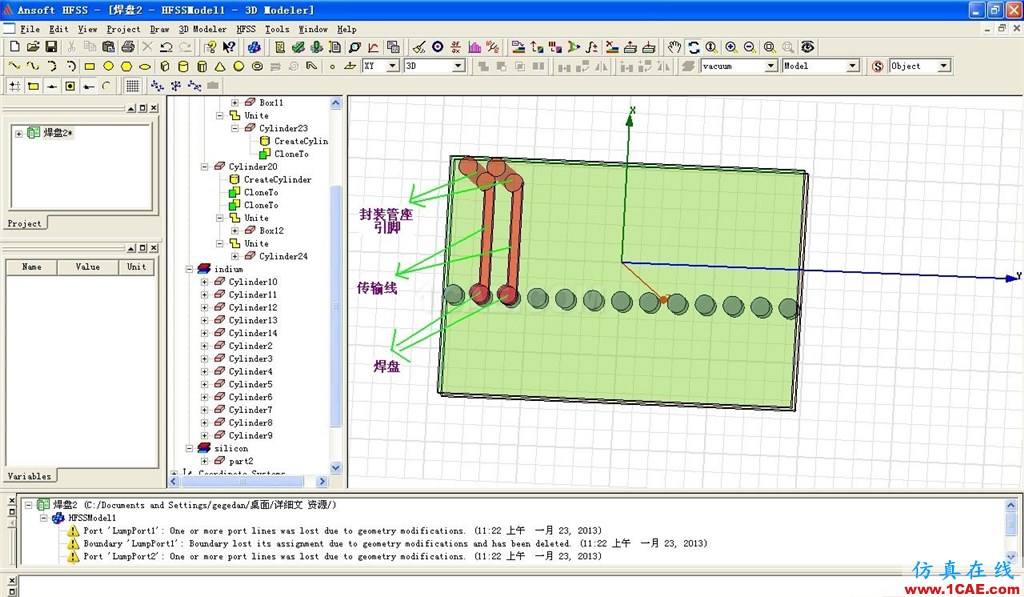Select part2 under silicon
The image size is (1024, 597).
[241, 461]
